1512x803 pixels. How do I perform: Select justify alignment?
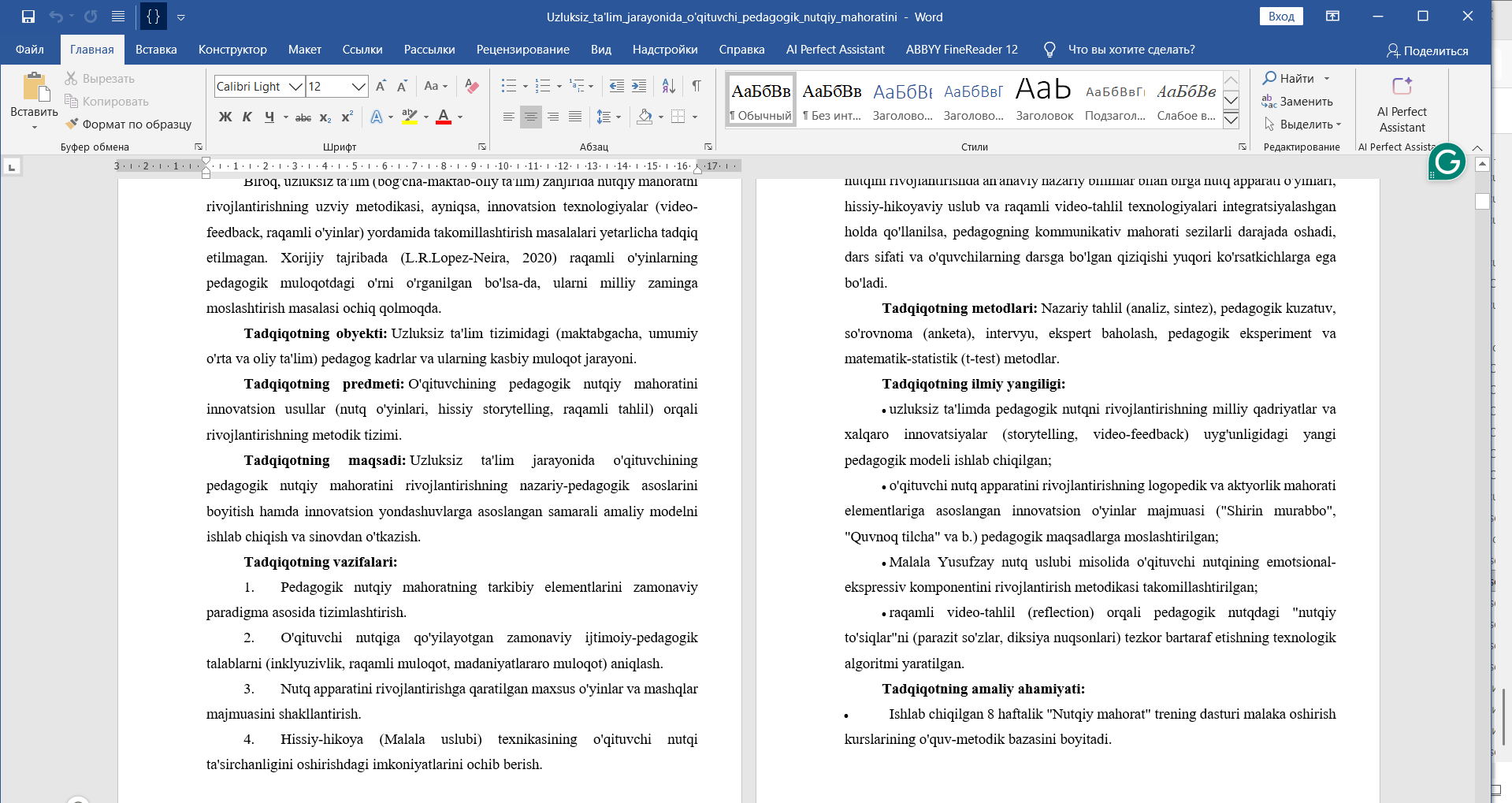[575, 117]
